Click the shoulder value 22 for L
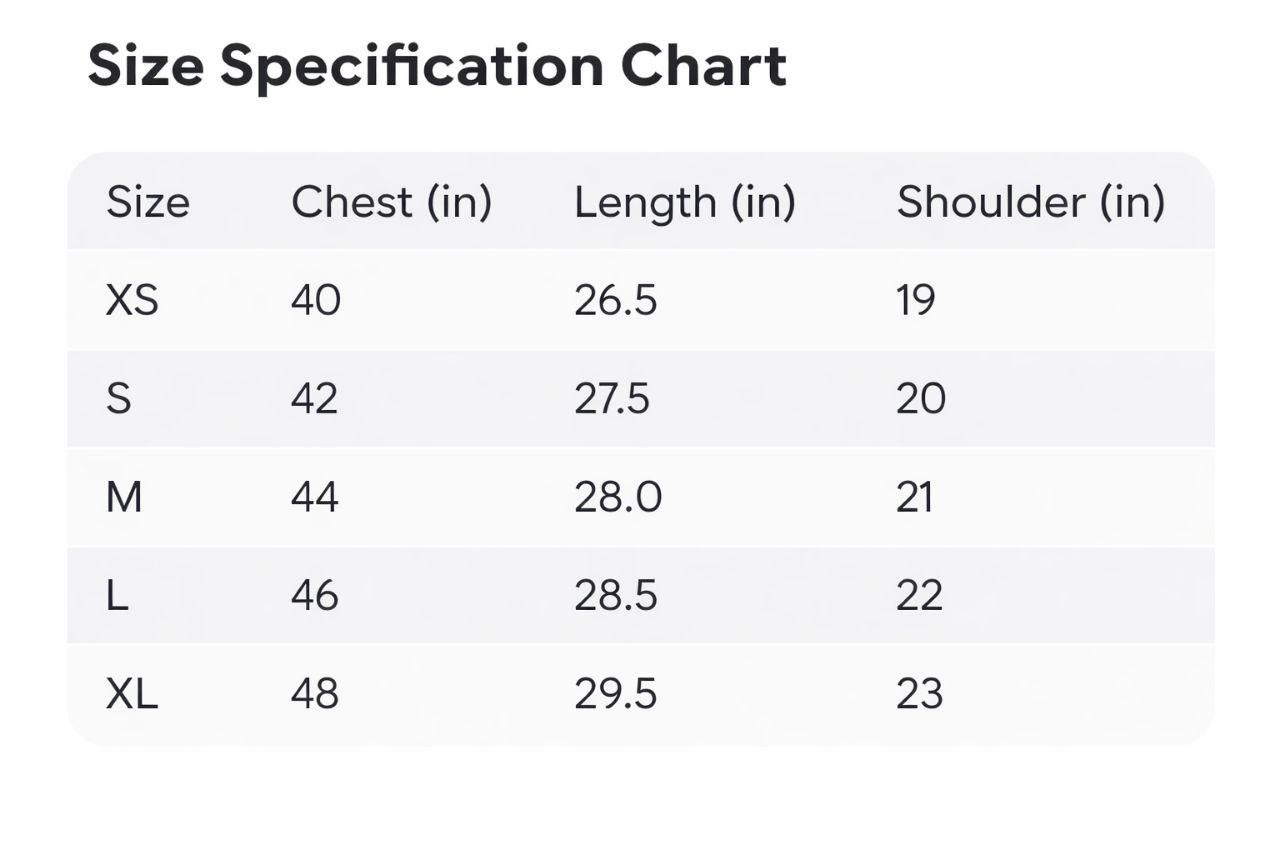Screen dimensions: 1280x853 (x=919, y=596)
